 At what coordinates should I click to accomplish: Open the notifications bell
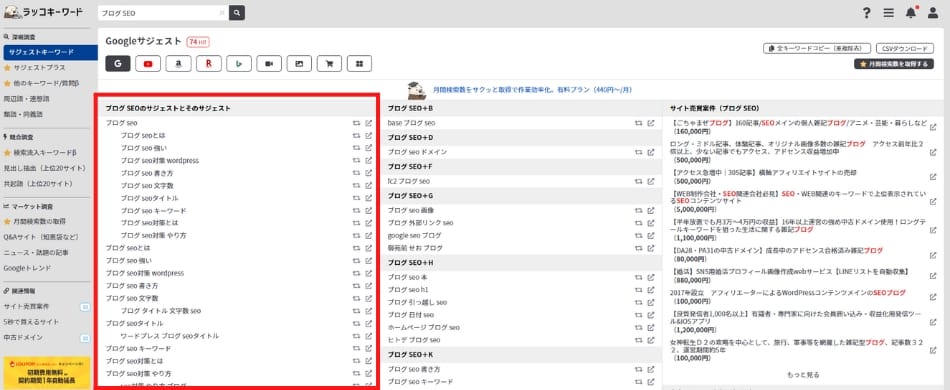pyautogui.click(x=911, y=13)
